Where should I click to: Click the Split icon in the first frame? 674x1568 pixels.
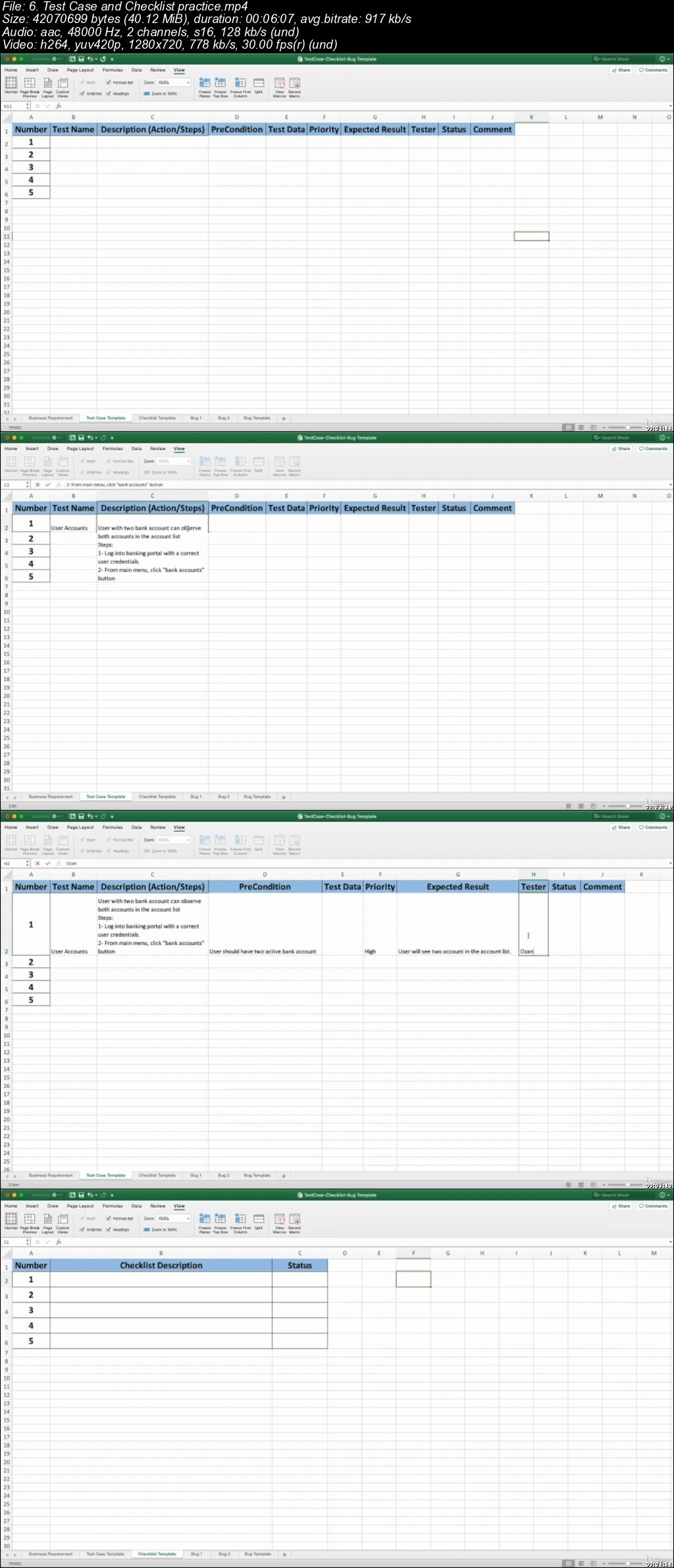(x=259, y=83)
